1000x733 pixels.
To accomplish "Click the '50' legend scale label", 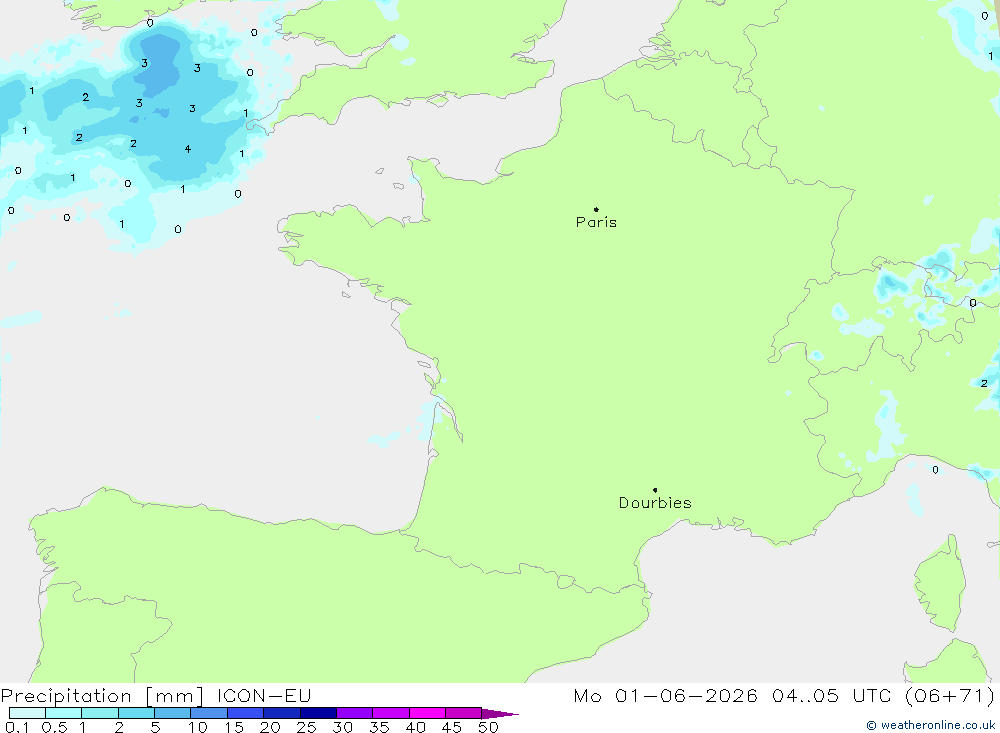I will click(x=488, y=727).
